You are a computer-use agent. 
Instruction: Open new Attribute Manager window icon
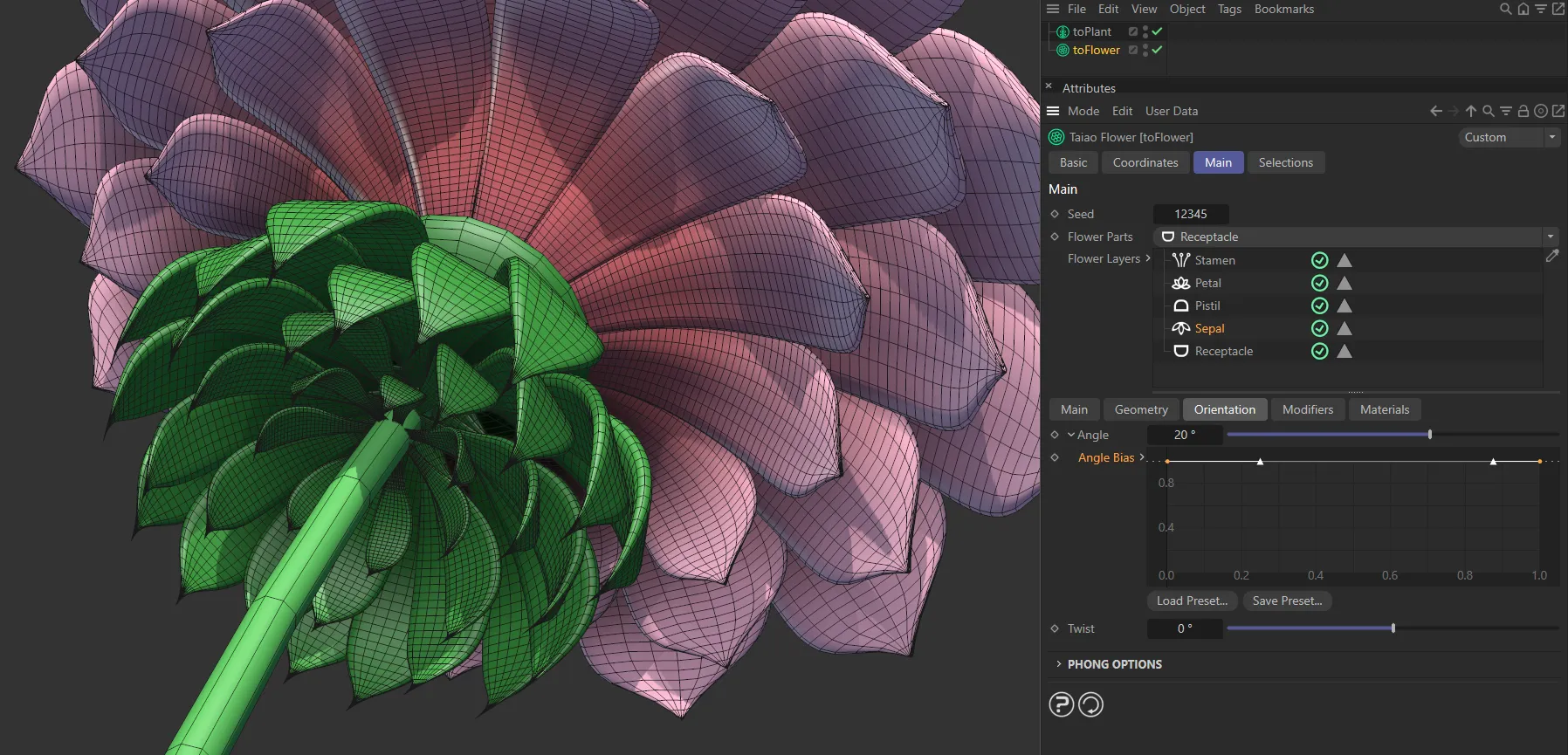pyautogui.click(x=1558, y=111)
